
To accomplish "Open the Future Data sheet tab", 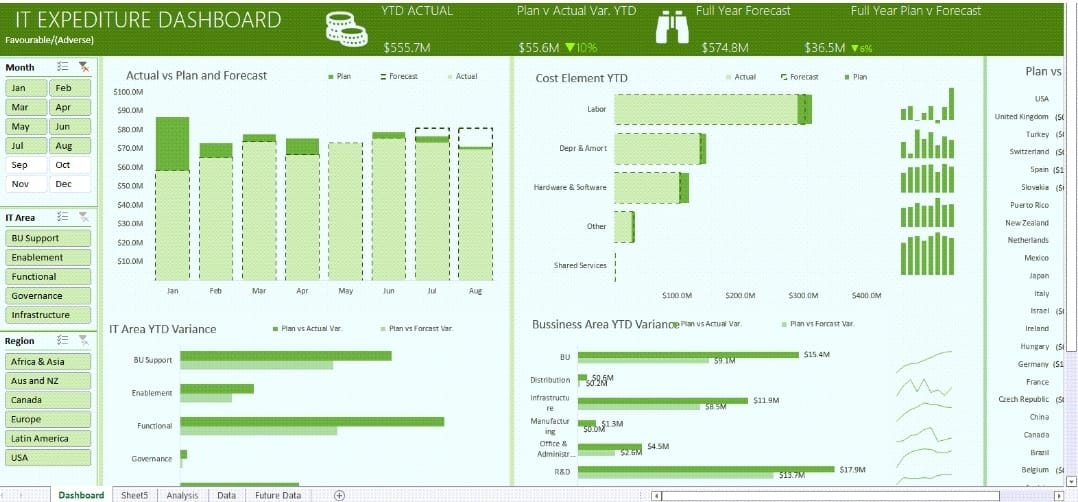I will [x=278, y=495].
